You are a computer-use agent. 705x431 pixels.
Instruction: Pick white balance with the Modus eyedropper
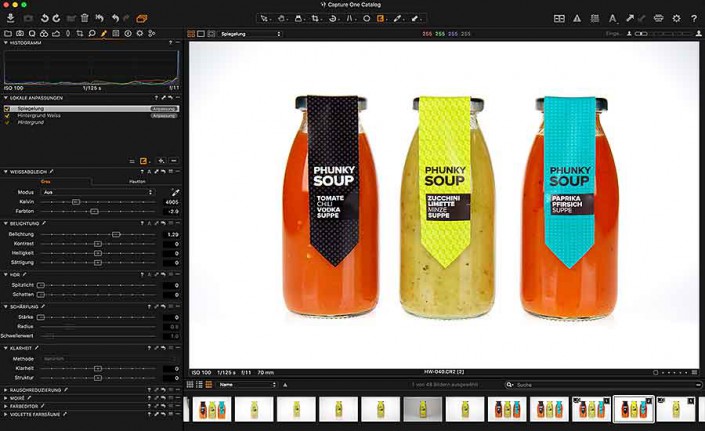[175, 192]
